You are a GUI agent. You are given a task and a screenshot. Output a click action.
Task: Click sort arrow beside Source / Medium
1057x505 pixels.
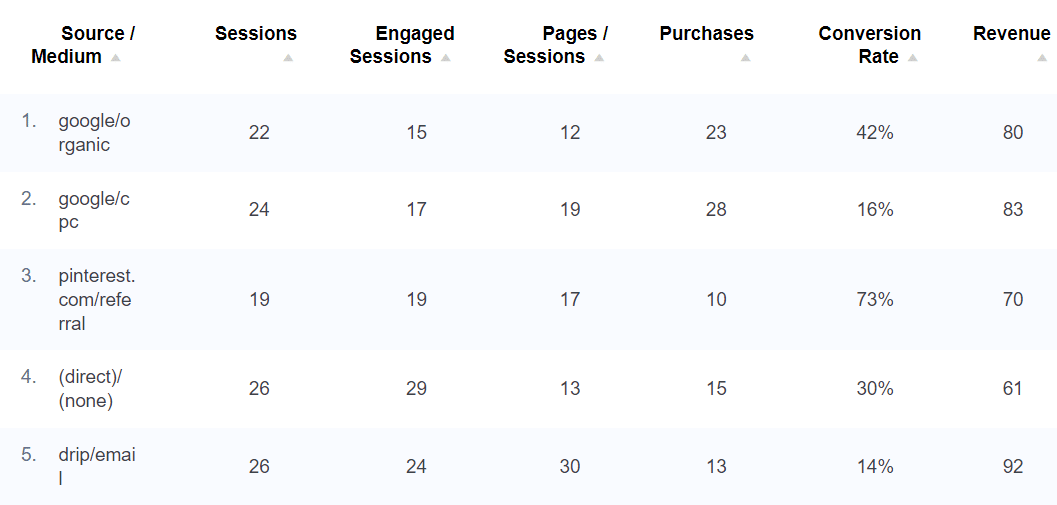[115, 58]
